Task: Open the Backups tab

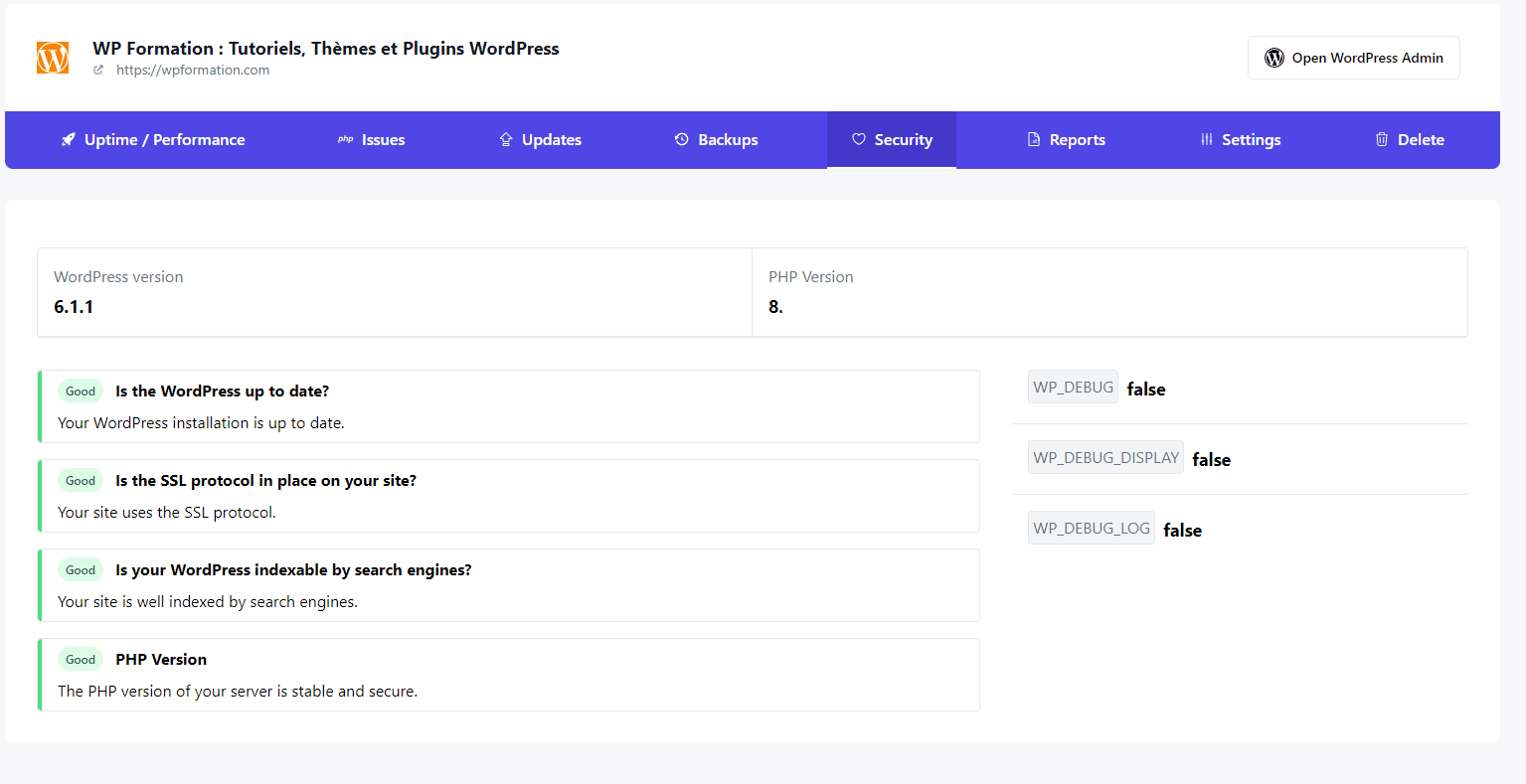Action: pos(728,140)
